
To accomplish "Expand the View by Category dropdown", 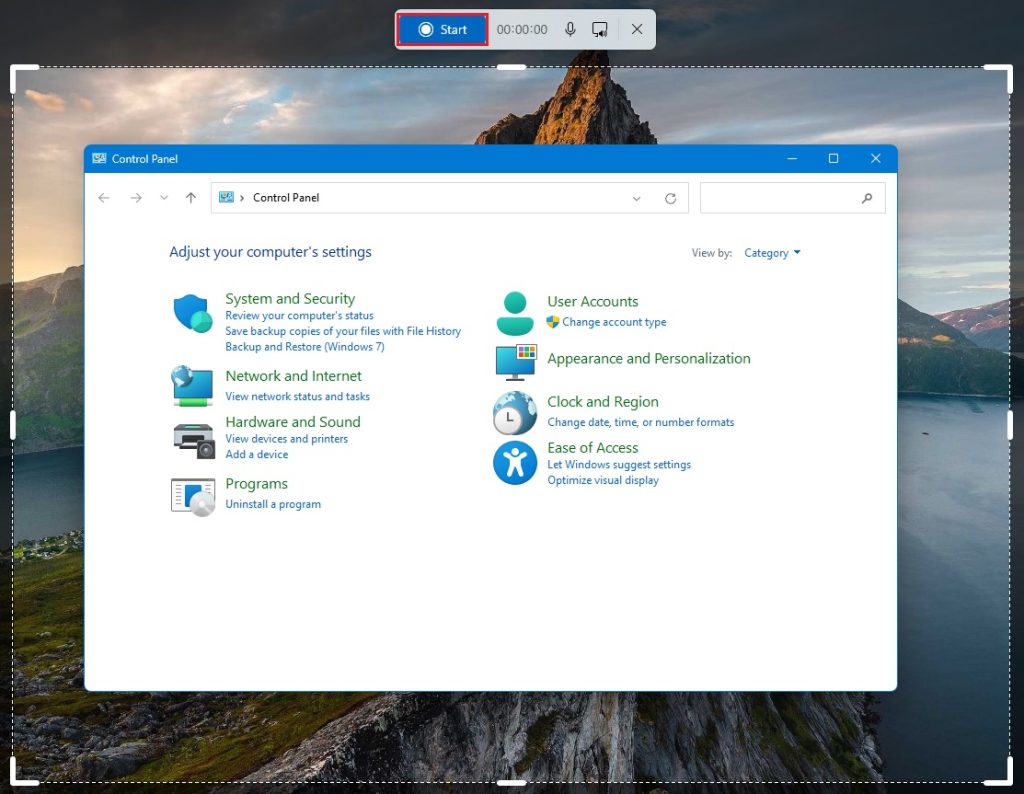I will (x=772, y=253).
